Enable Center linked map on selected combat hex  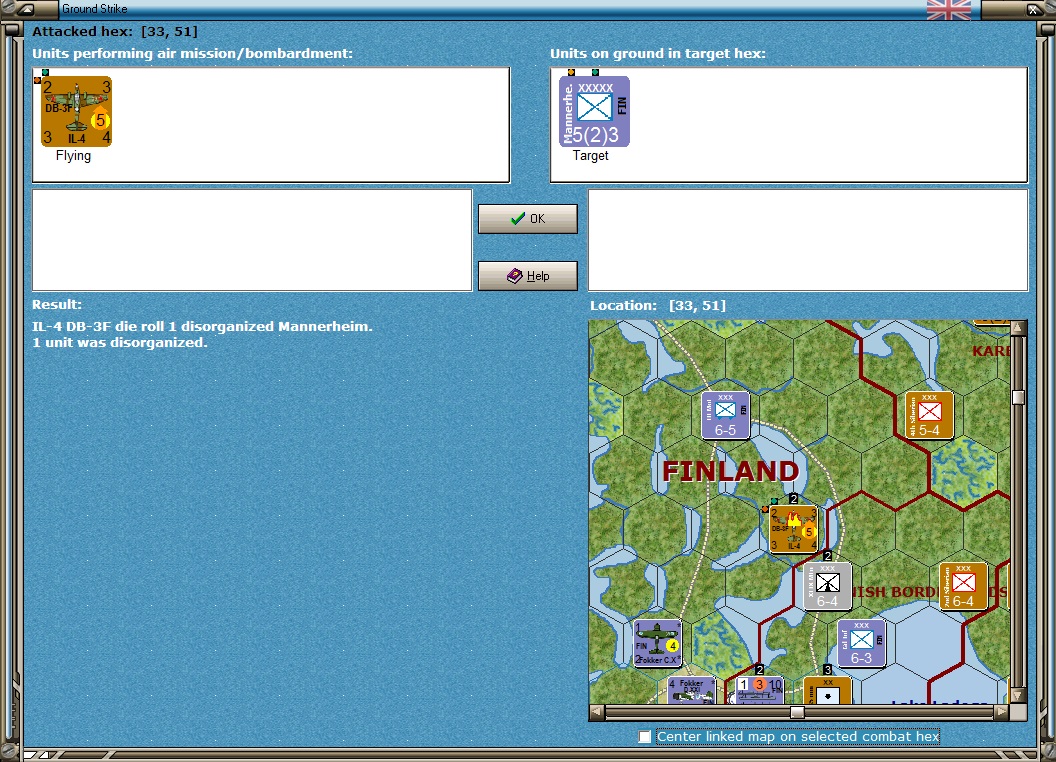645,736
